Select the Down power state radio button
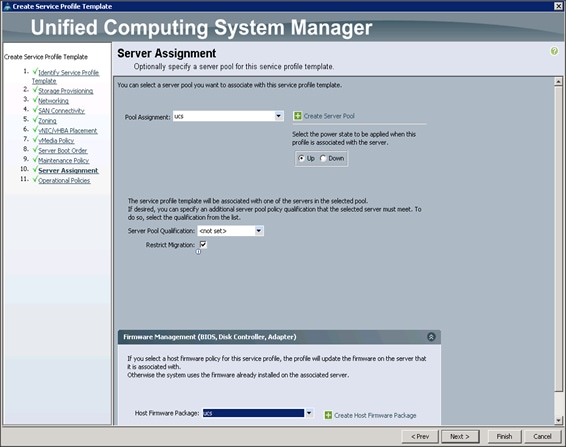Image resolution: width=566 pixels, height=447 pixels. [x=323, y=158]
